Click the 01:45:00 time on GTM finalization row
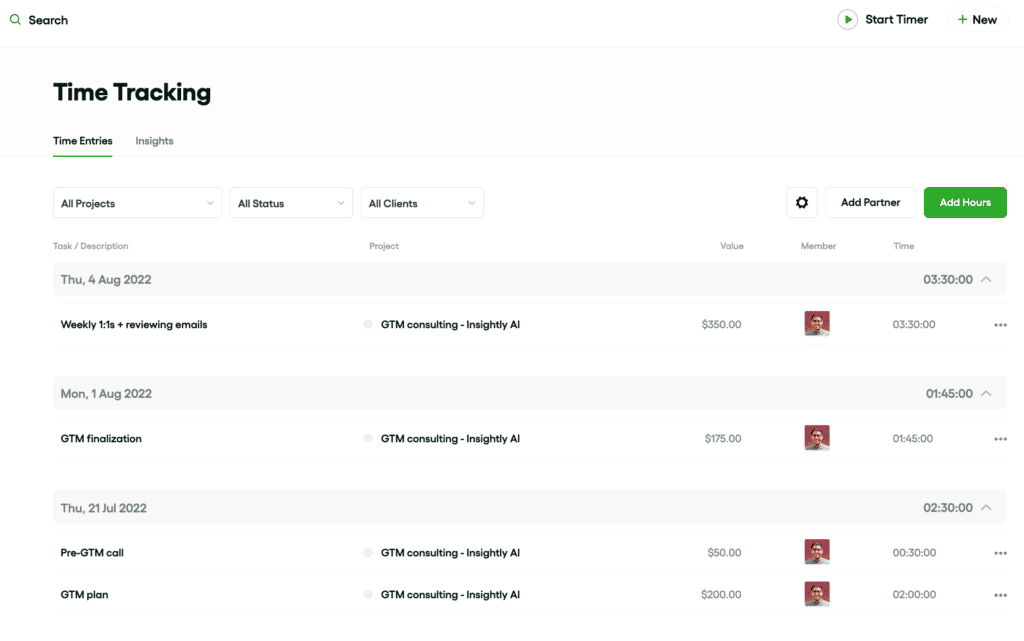Screen dimensions: 1024x641 point(913,439)
